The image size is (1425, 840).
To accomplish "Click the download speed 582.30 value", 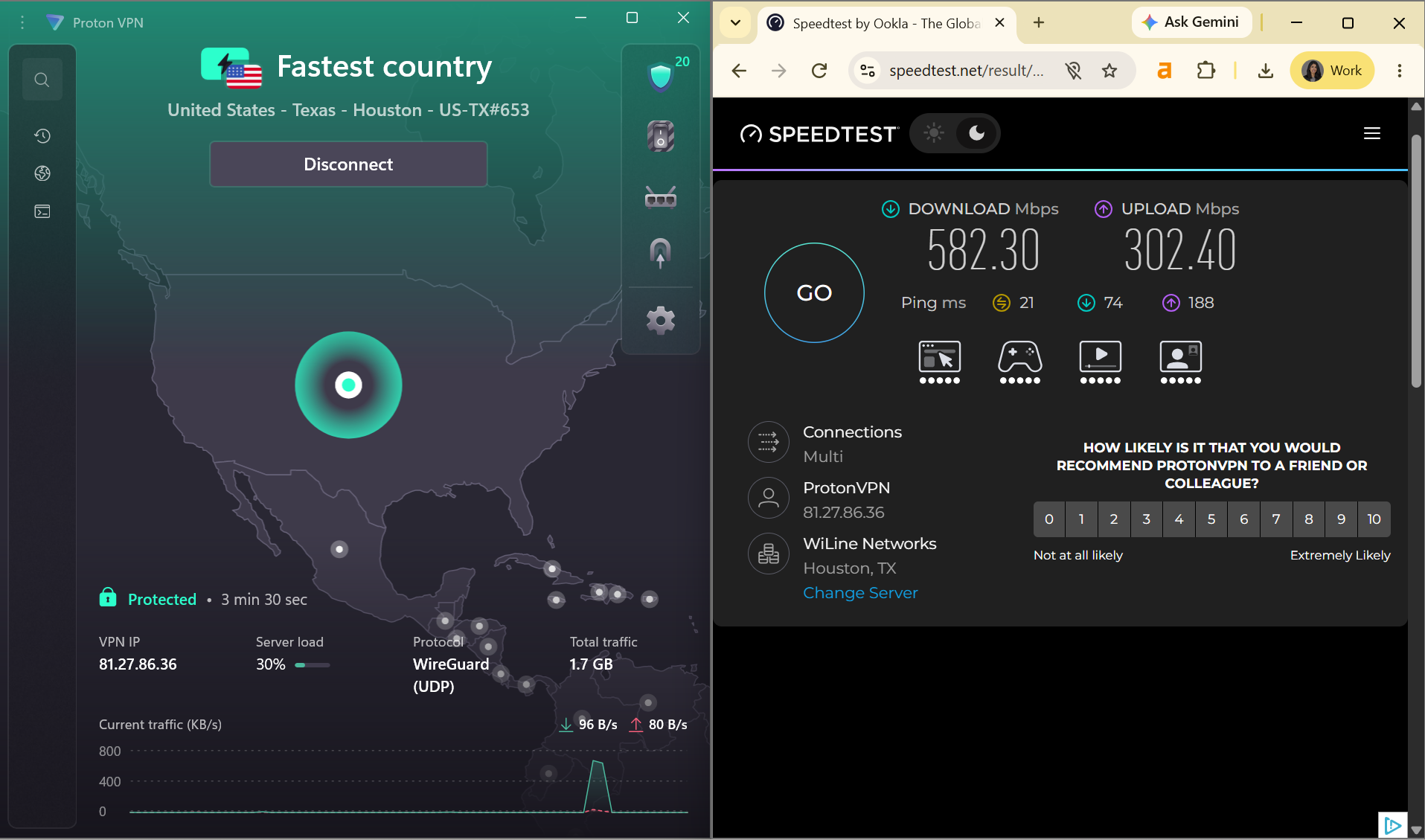I will [x=983, y=250].
